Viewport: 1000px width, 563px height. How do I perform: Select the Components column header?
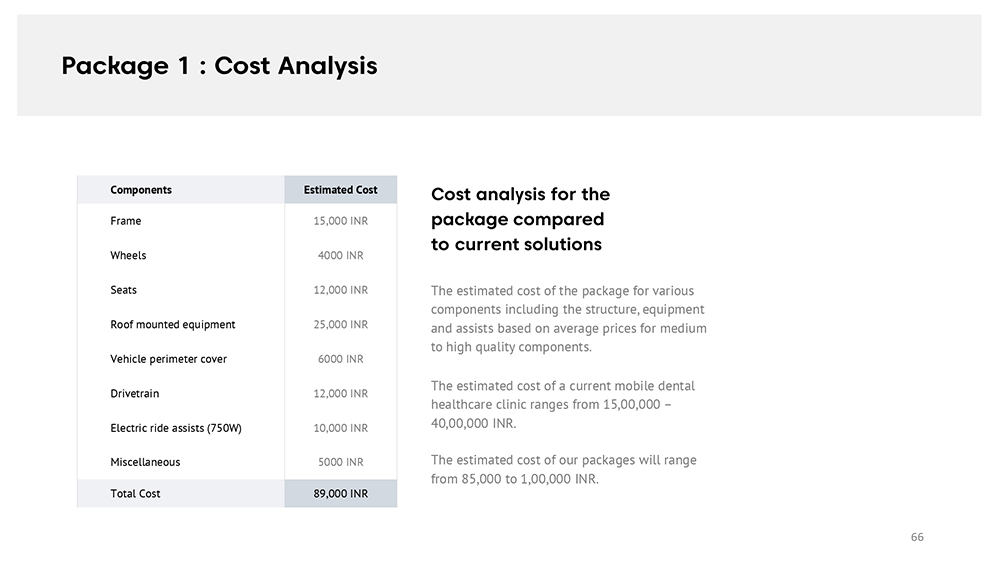[141, 190]
